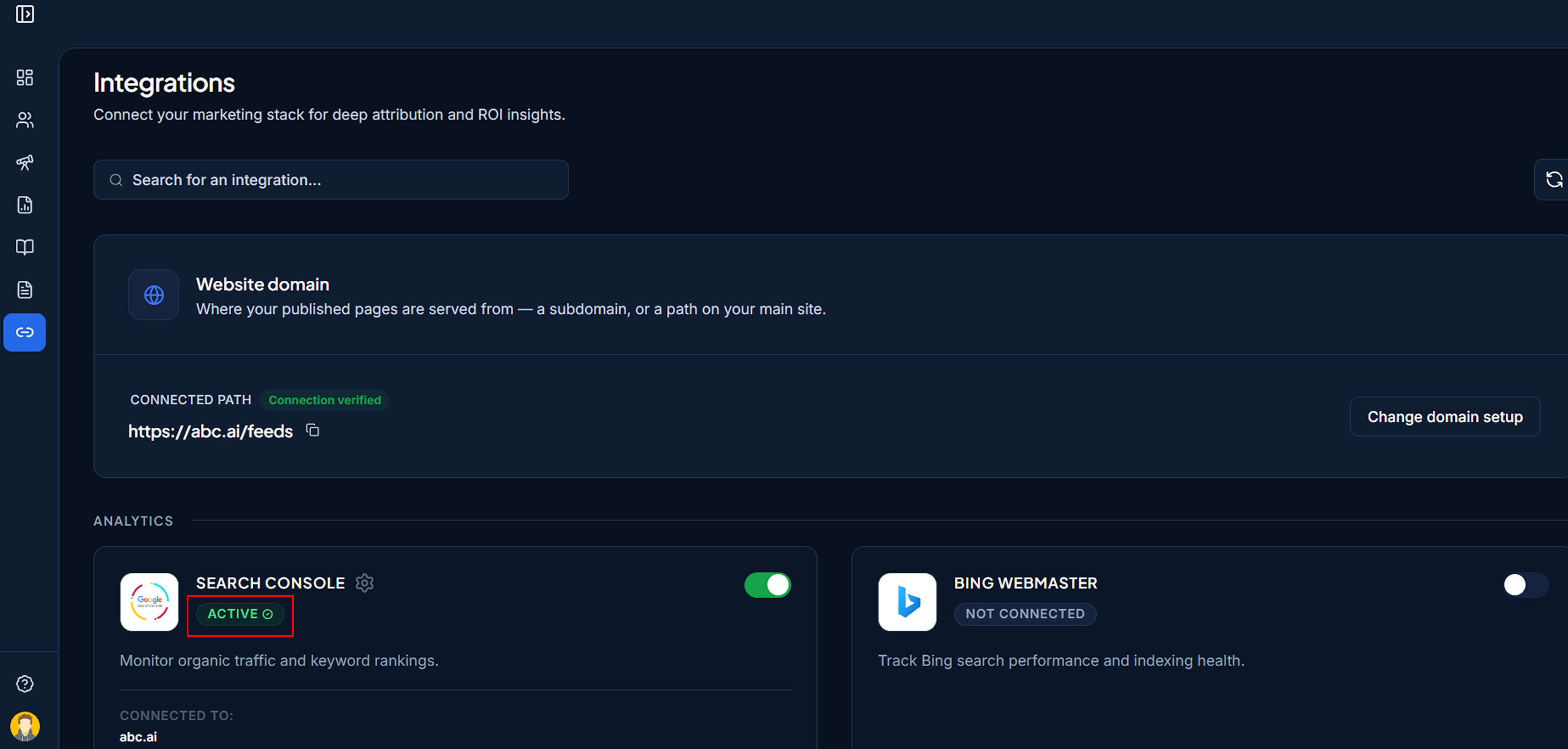This screenshot has width=1568, height=749.
Task: Click the refresh sync icon button
Action: 1554,180
